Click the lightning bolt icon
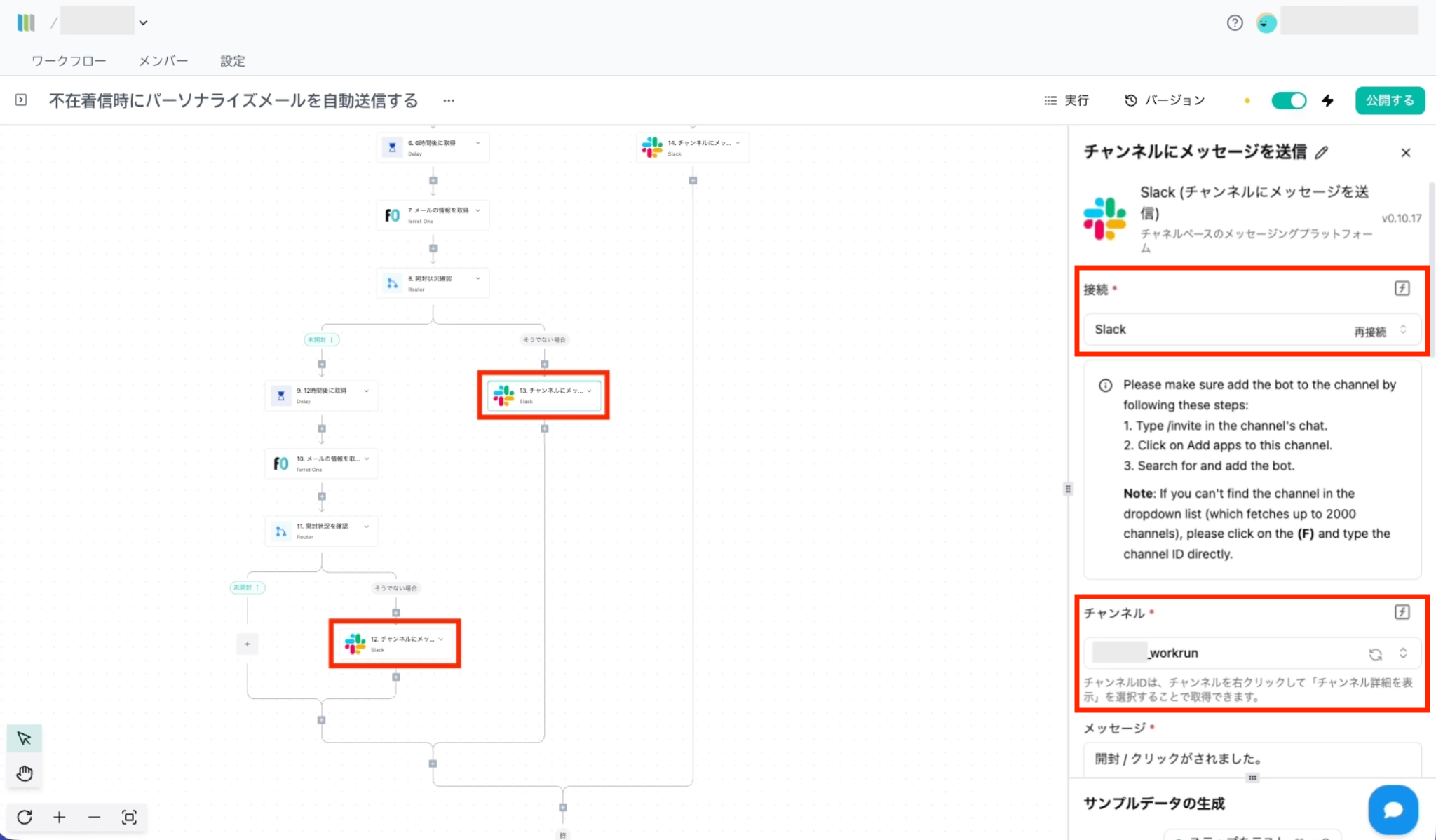Screen dimensions: 1436x840 tap(1328, 100)
